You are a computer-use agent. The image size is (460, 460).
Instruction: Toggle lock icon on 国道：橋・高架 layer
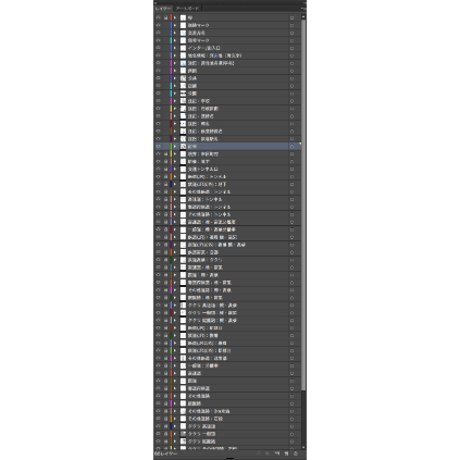click(166, 275)
